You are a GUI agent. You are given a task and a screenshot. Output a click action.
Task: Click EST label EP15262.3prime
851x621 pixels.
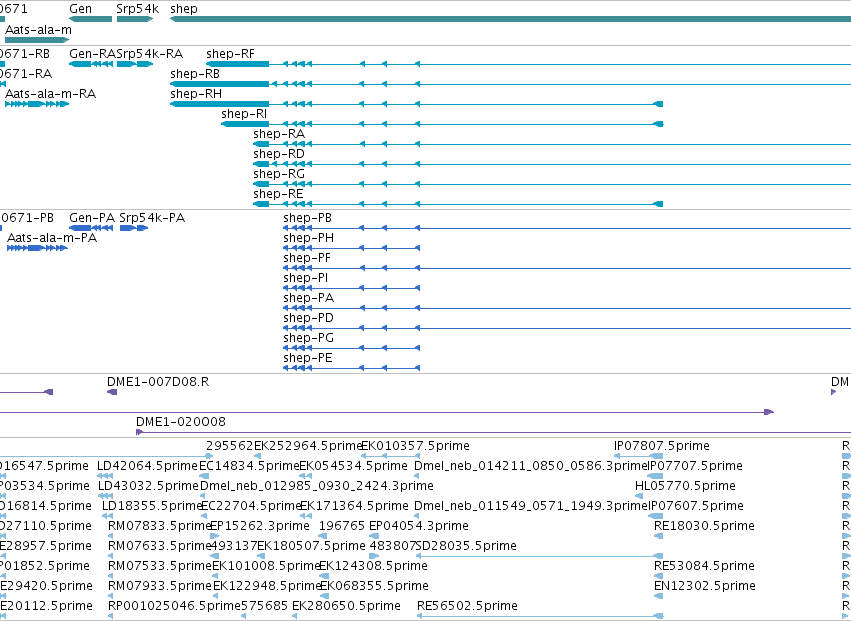pos(259,526)
